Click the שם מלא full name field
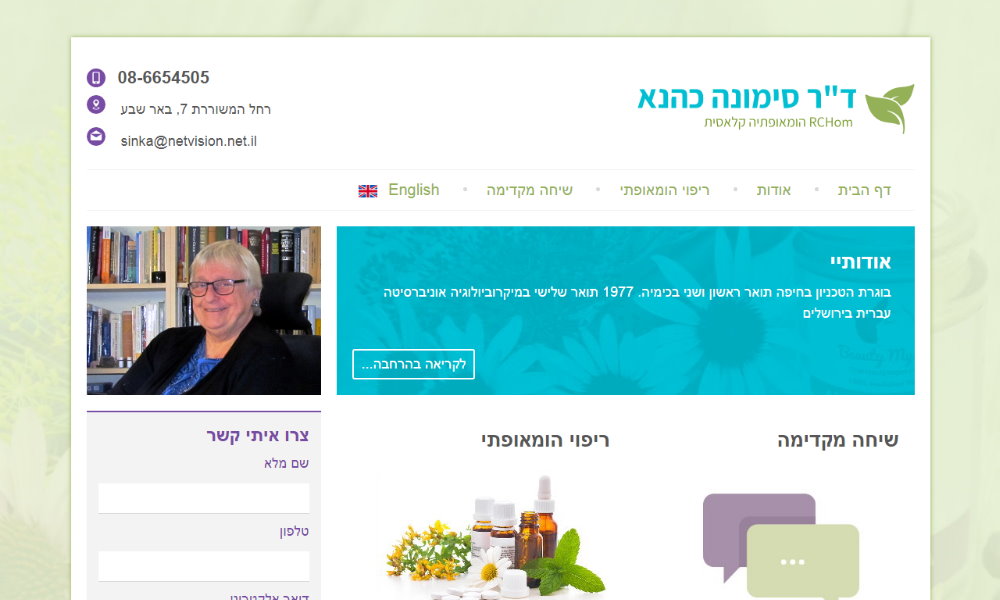The width and height of the screenshot is (1000, 600). click(204, 498)
